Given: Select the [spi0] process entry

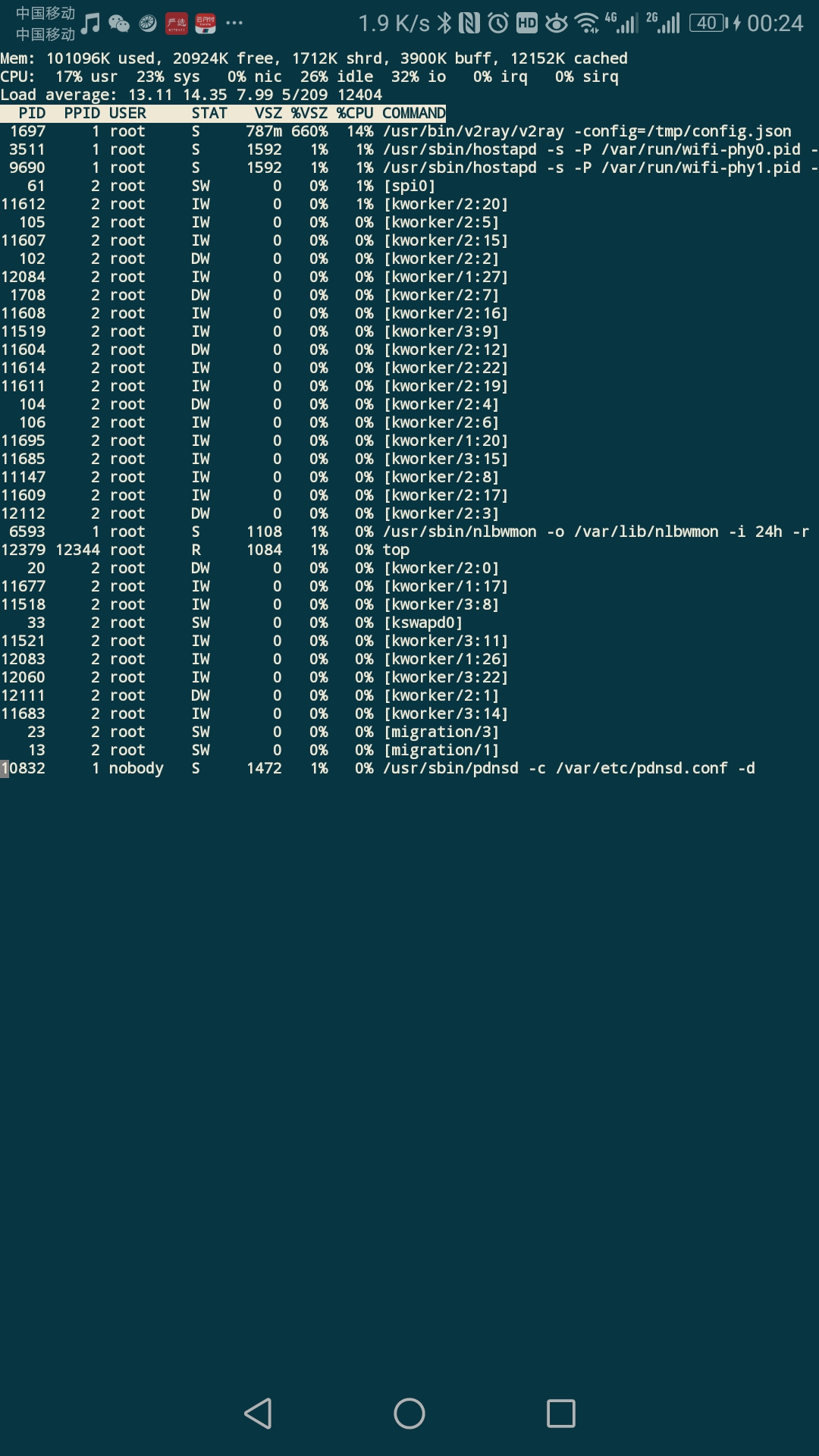Looking at the screenshot, I should tap(409, 186).
